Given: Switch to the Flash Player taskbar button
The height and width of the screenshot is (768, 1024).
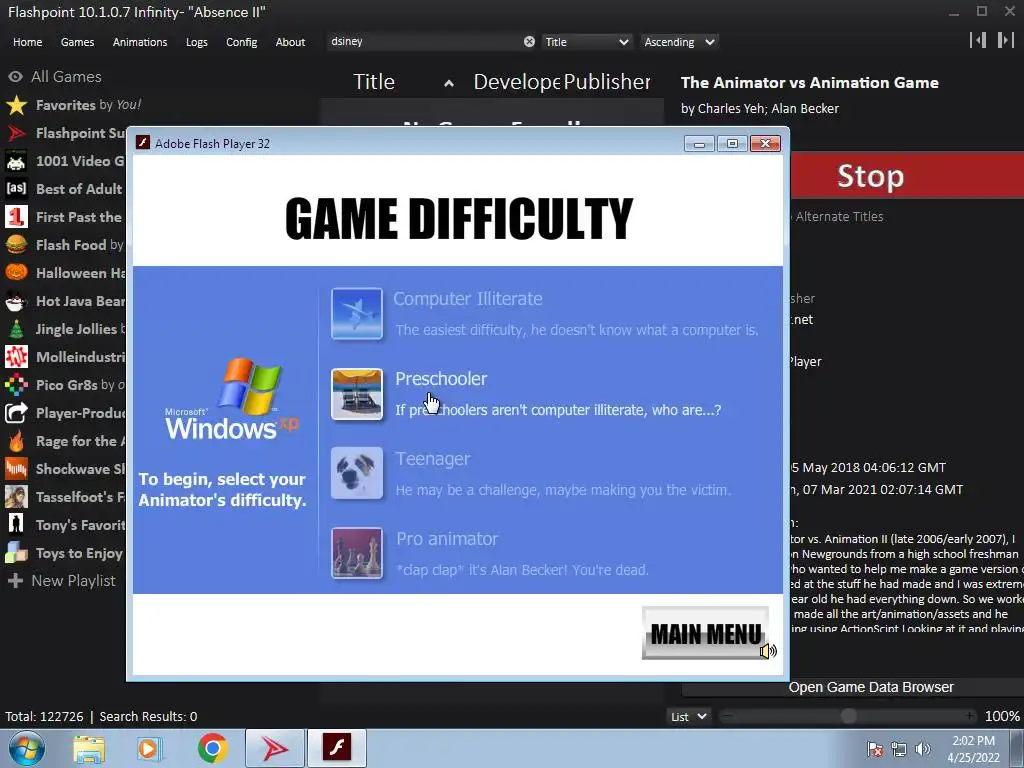Looking at the screenshot, I should point(337,748).
